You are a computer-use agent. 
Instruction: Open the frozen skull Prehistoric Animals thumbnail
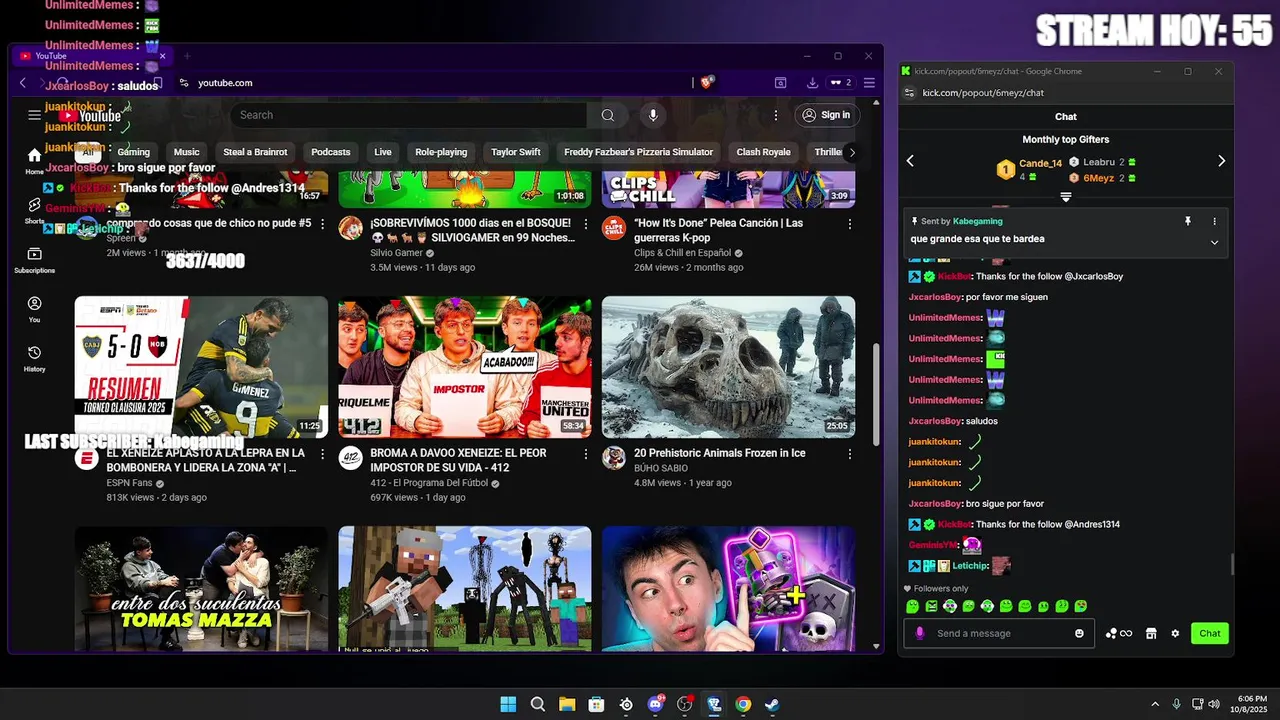tap(728, 367)
